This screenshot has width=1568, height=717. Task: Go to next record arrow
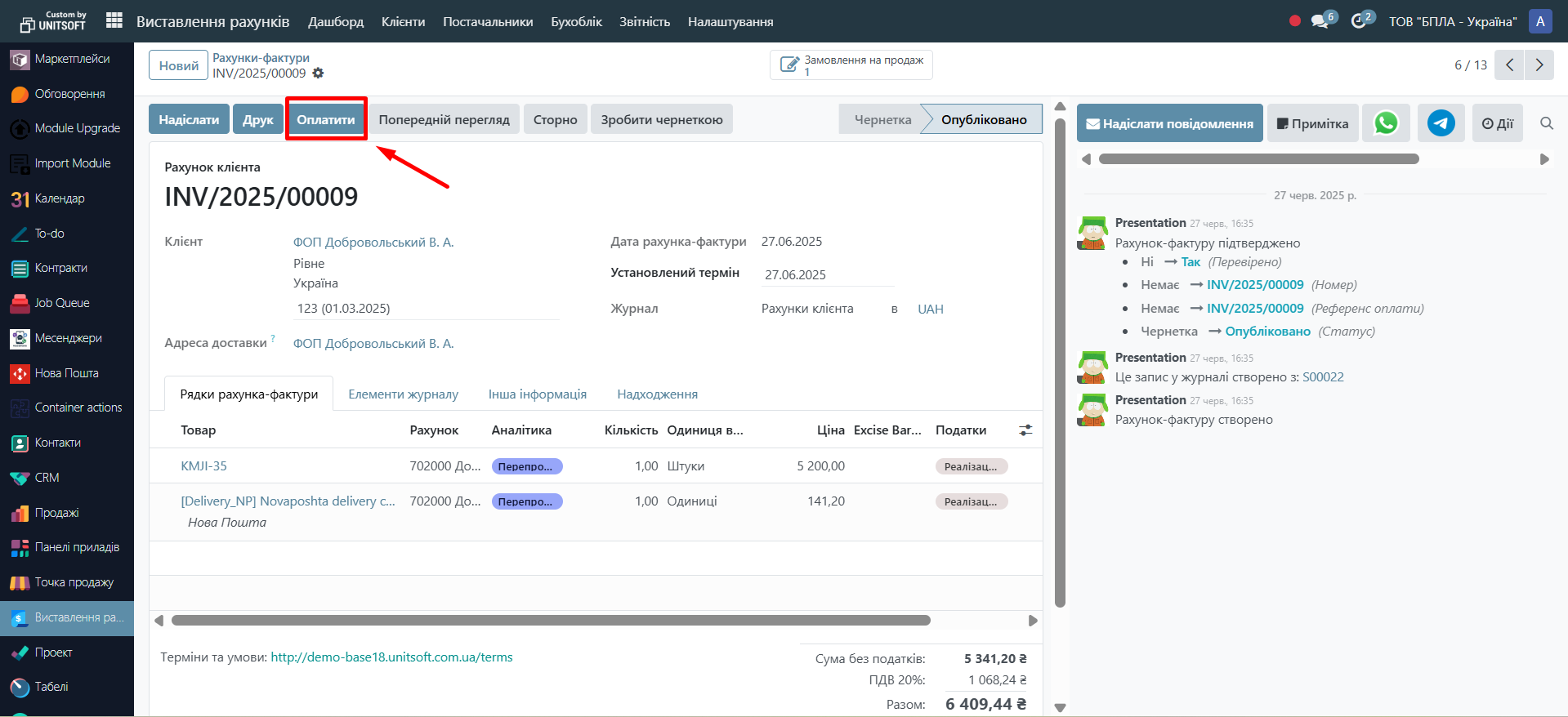pos(1539,65)
